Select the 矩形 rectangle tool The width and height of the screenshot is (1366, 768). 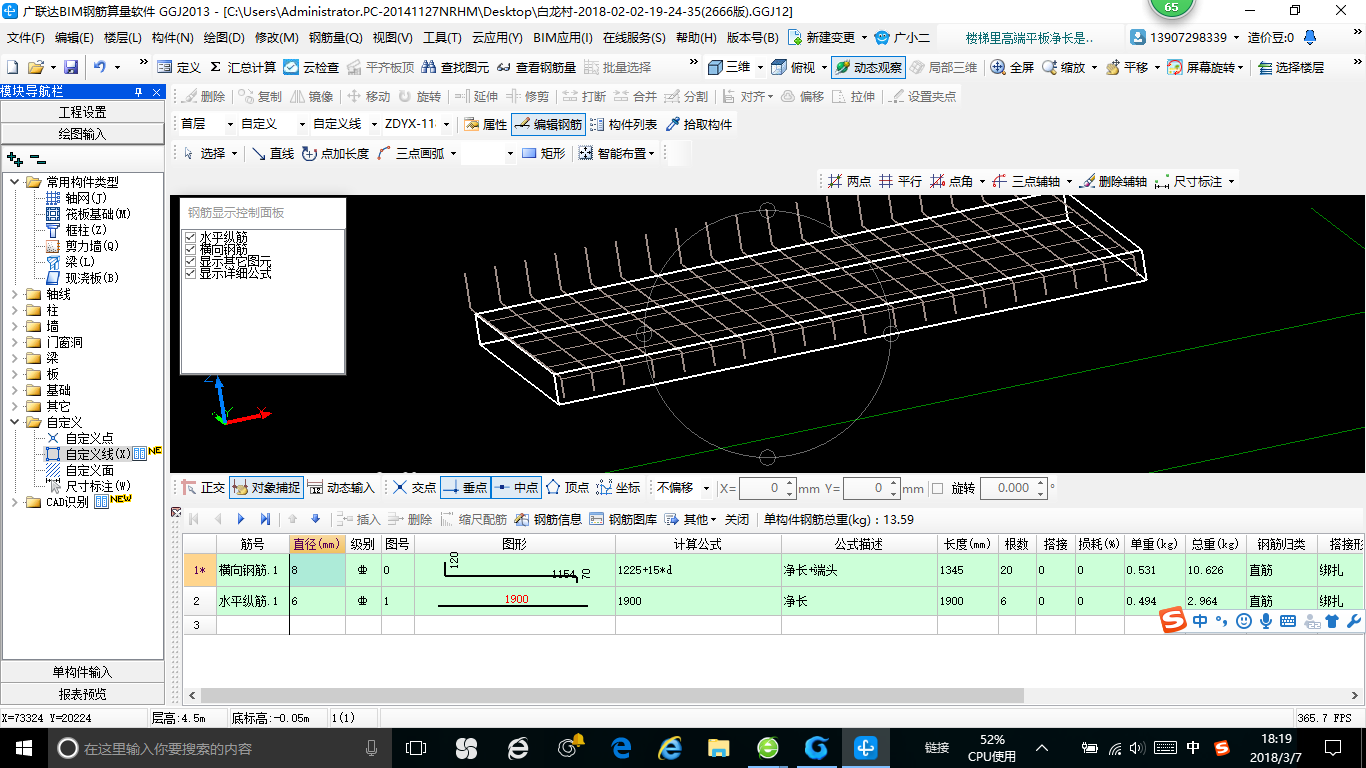click(544, 153)
